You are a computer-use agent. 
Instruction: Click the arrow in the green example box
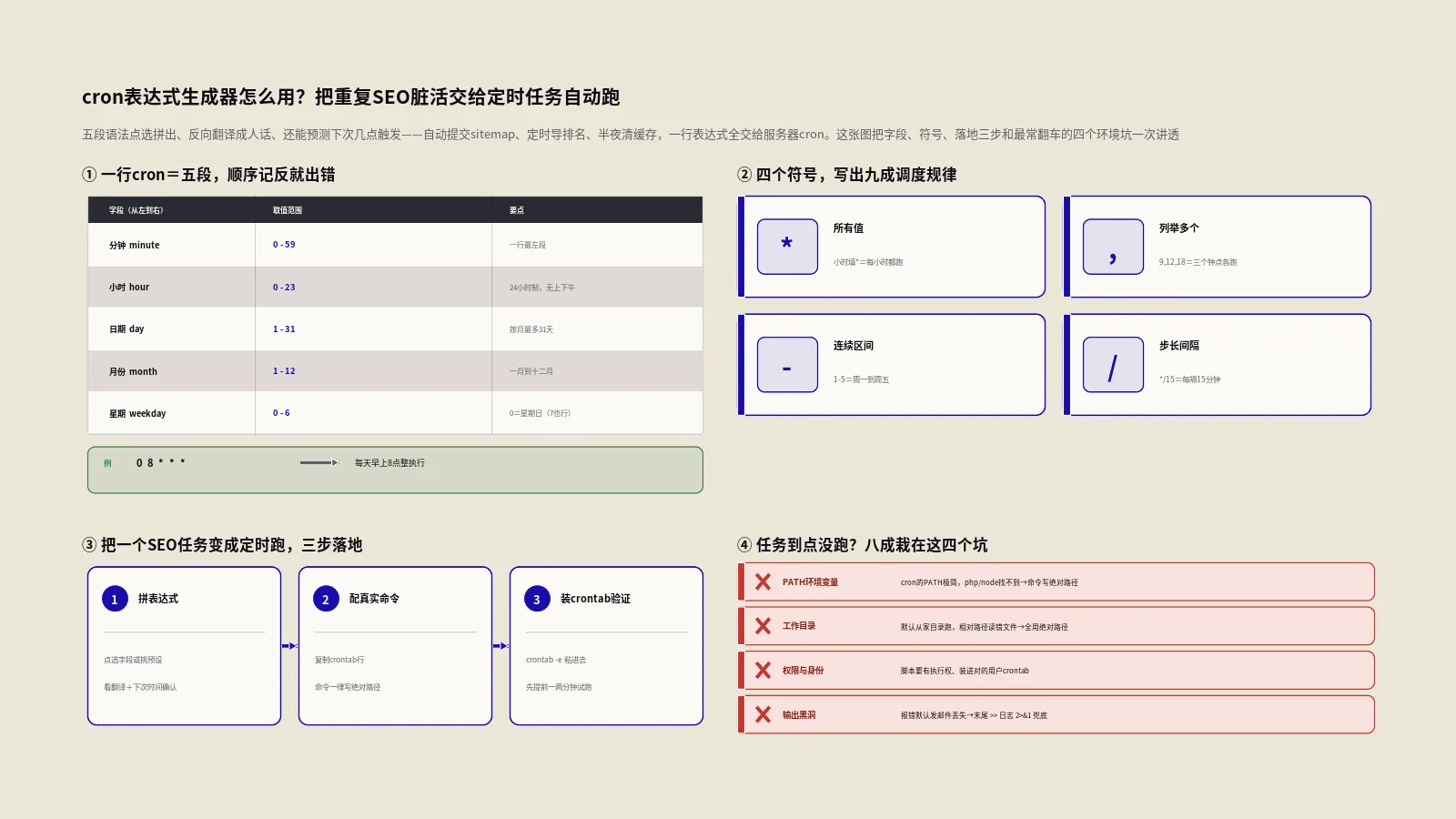319,463
